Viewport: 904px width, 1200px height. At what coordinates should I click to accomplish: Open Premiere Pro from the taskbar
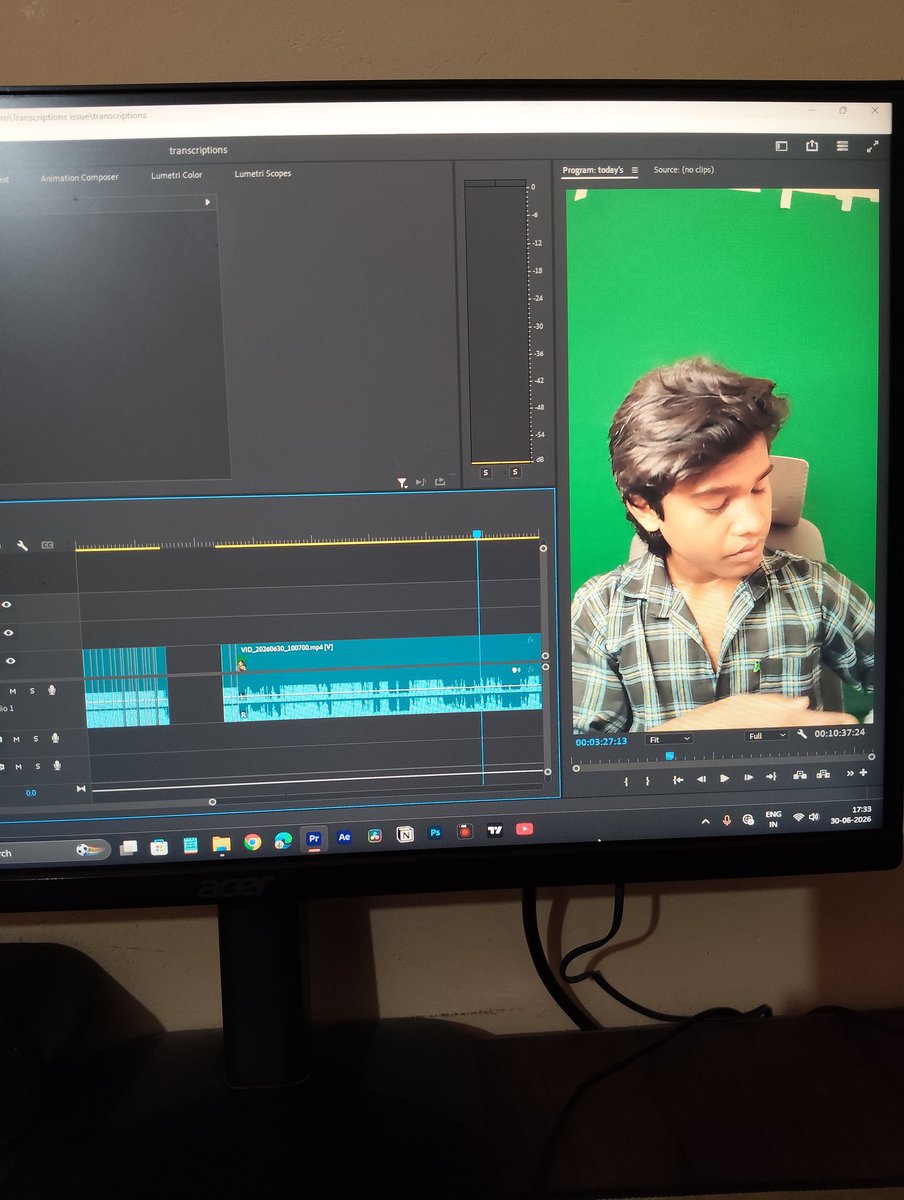click(314, 839)
